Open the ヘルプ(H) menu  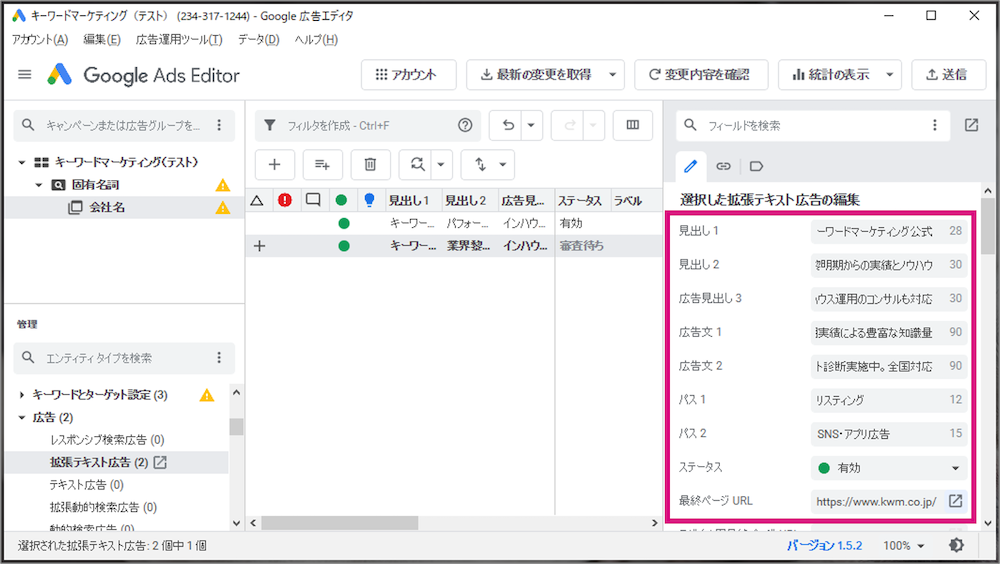(x=316, y=40)
